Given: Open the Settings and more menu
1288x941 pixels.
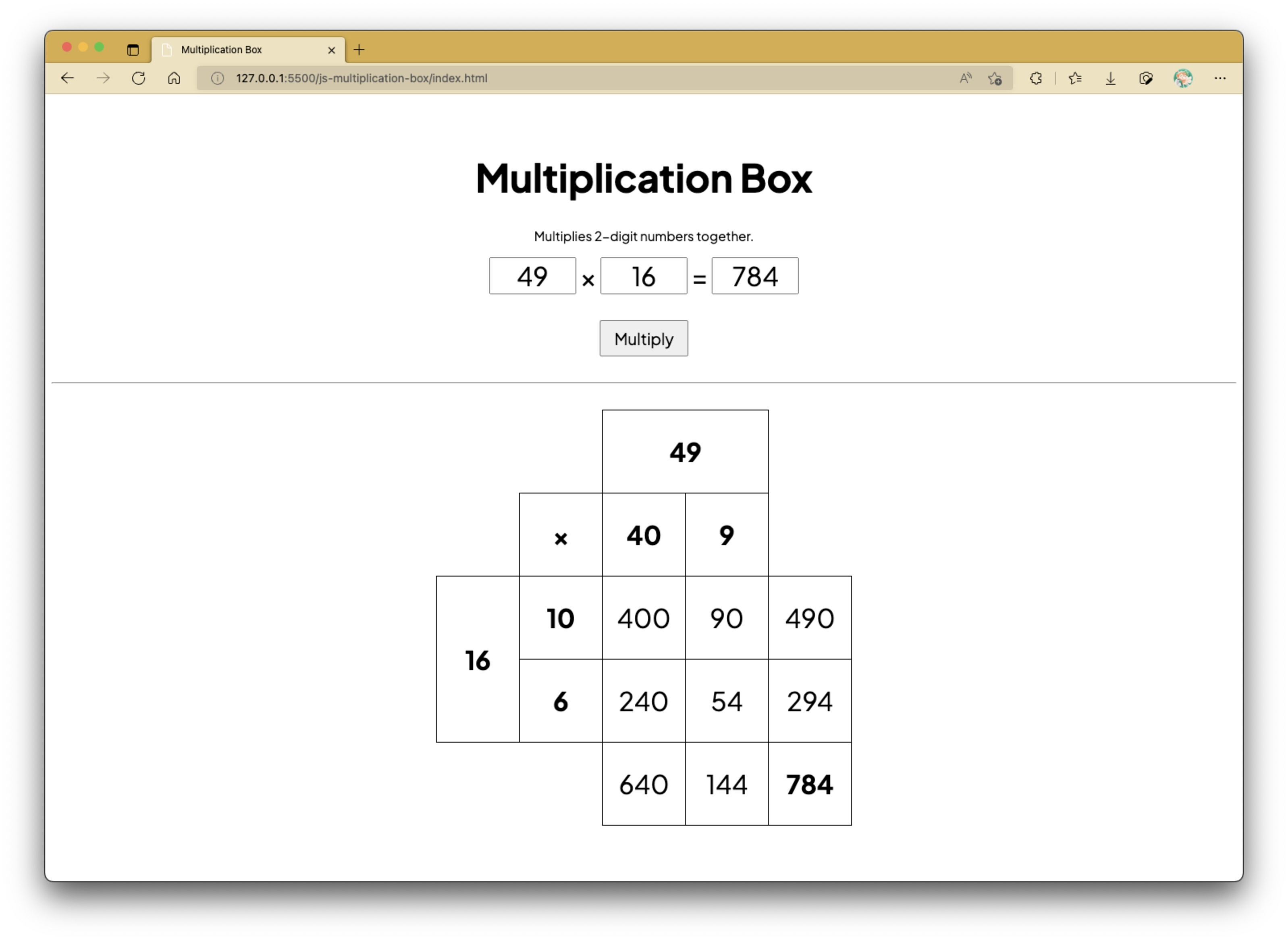Looking at the screenshot, I should 1220,78.
